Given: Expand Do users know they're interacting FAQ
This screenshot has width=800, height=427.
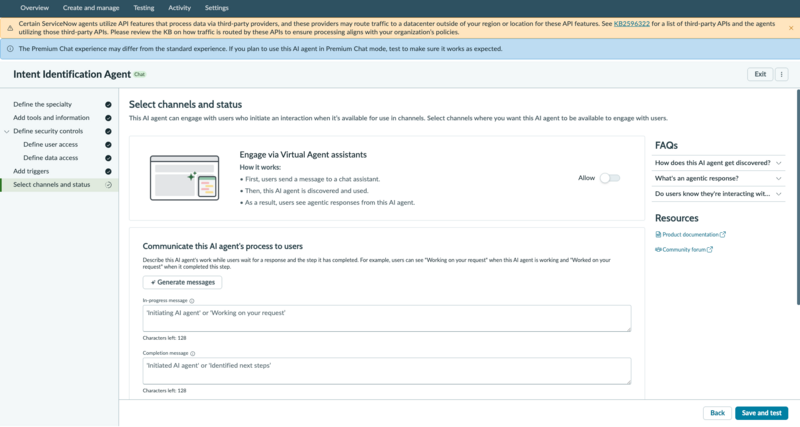Looking at the screenshot, I should click(718, 193).
